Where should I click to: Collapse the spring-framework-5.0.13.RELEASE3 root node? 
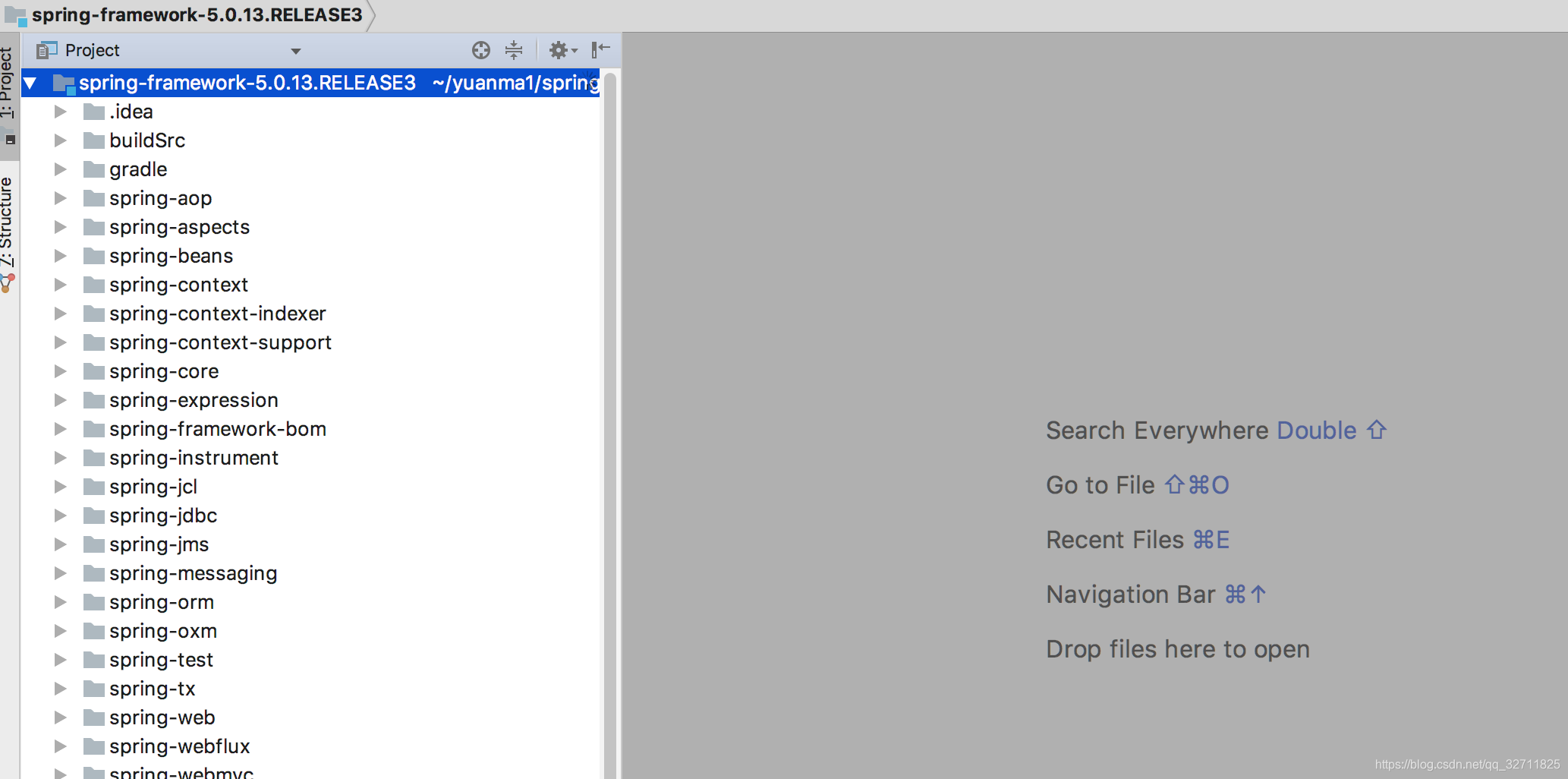coord(30,83)
